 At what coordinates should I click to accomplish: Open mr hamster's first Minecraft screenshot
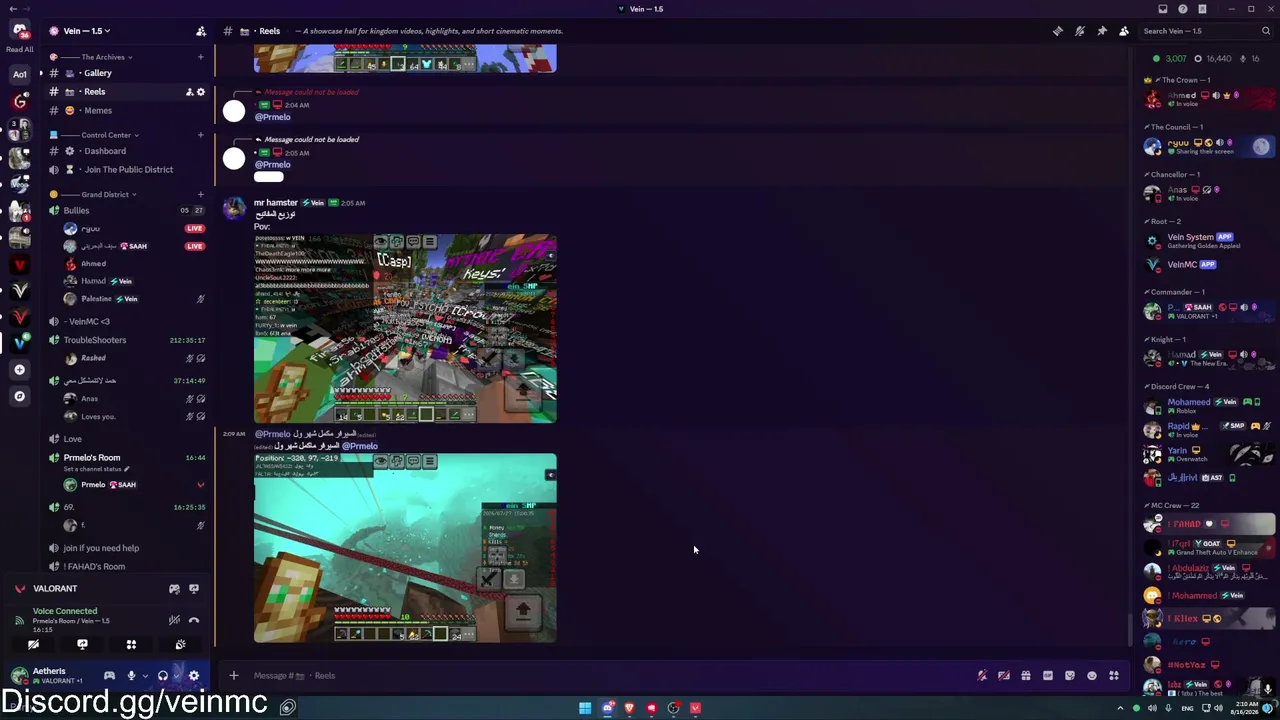(405, 329)
